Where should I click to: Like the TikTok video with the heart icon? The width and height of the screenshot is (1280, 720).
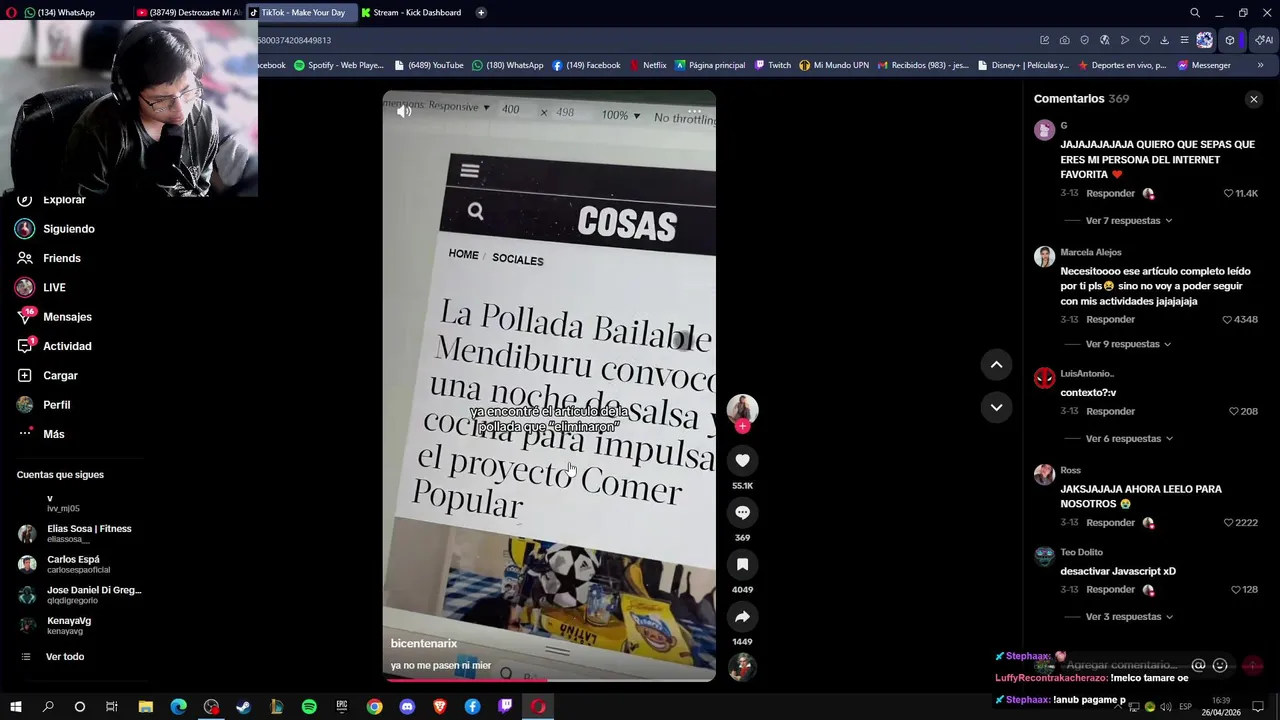[742, 460]
